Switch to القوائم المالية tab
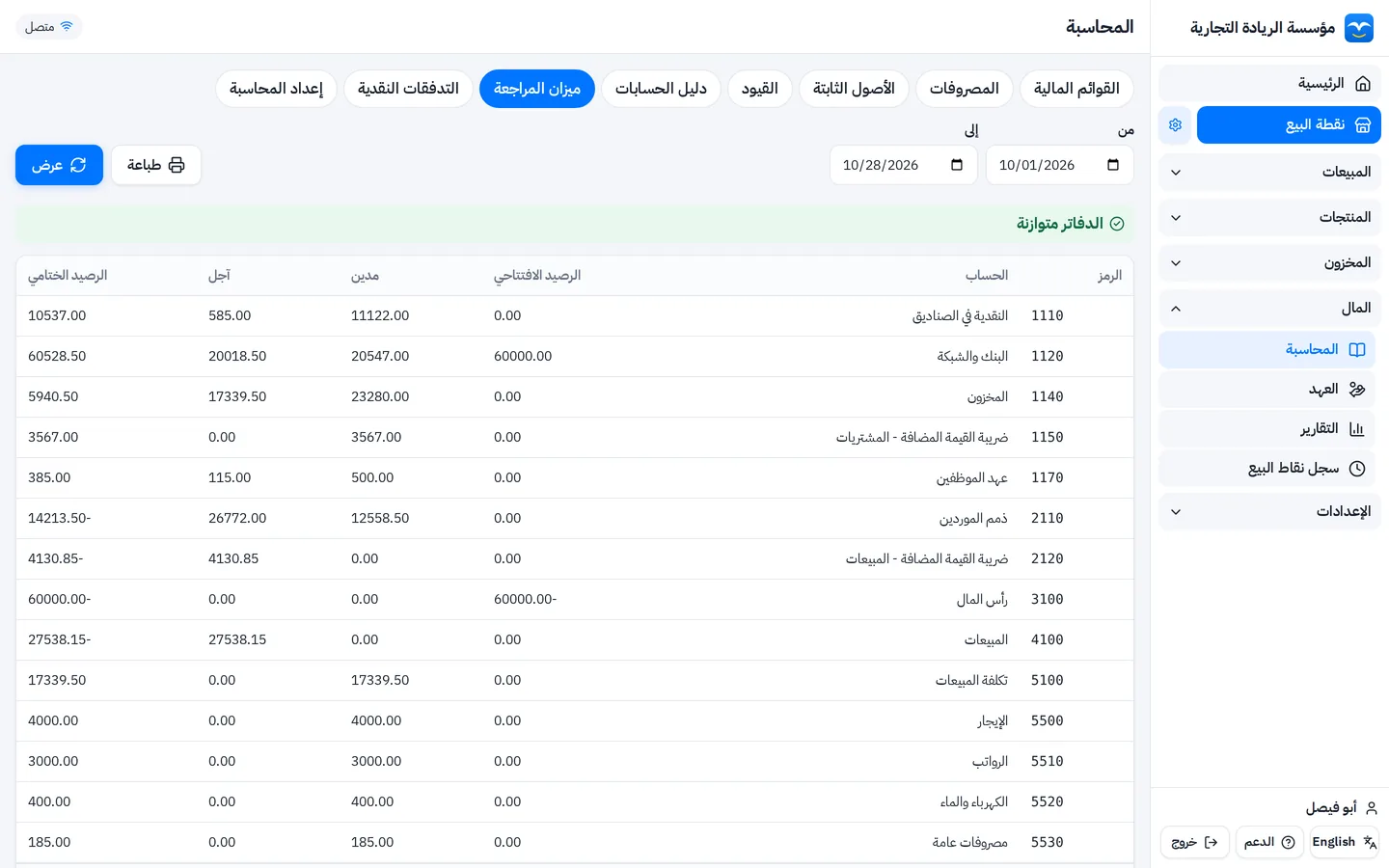Screen dimensions: 1389x868 pyautogui.click(x=1076, y=89)
